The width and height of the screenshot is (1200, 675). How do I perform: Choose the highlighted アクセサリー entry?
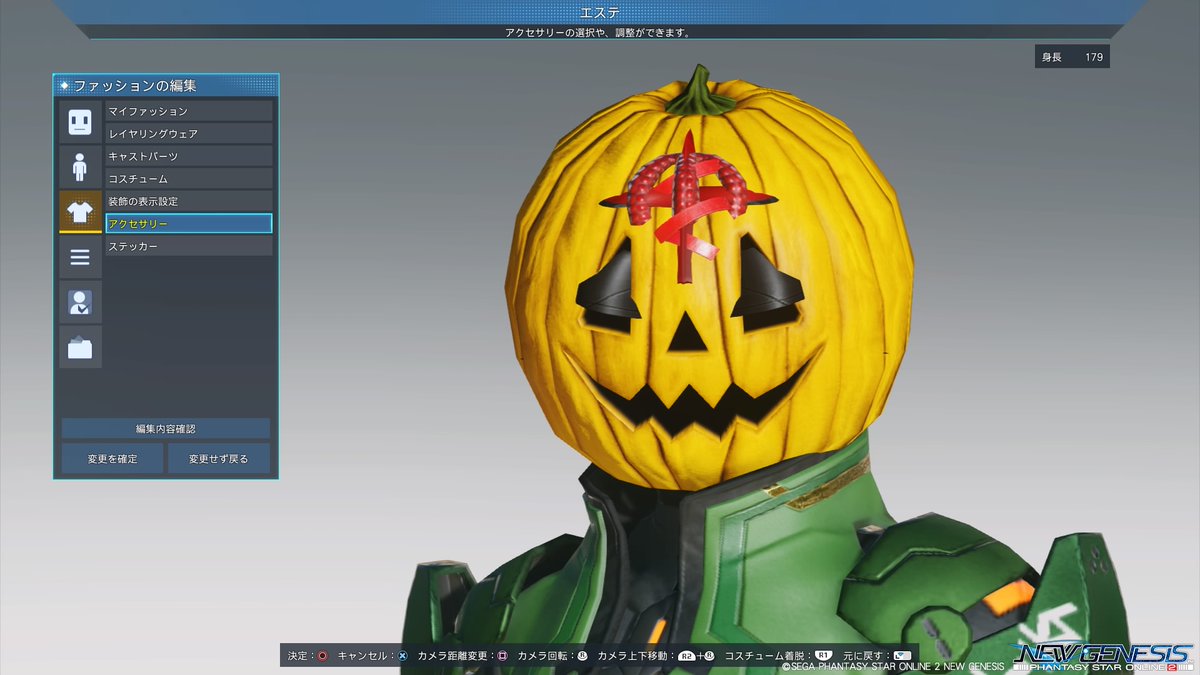(189, 224)
